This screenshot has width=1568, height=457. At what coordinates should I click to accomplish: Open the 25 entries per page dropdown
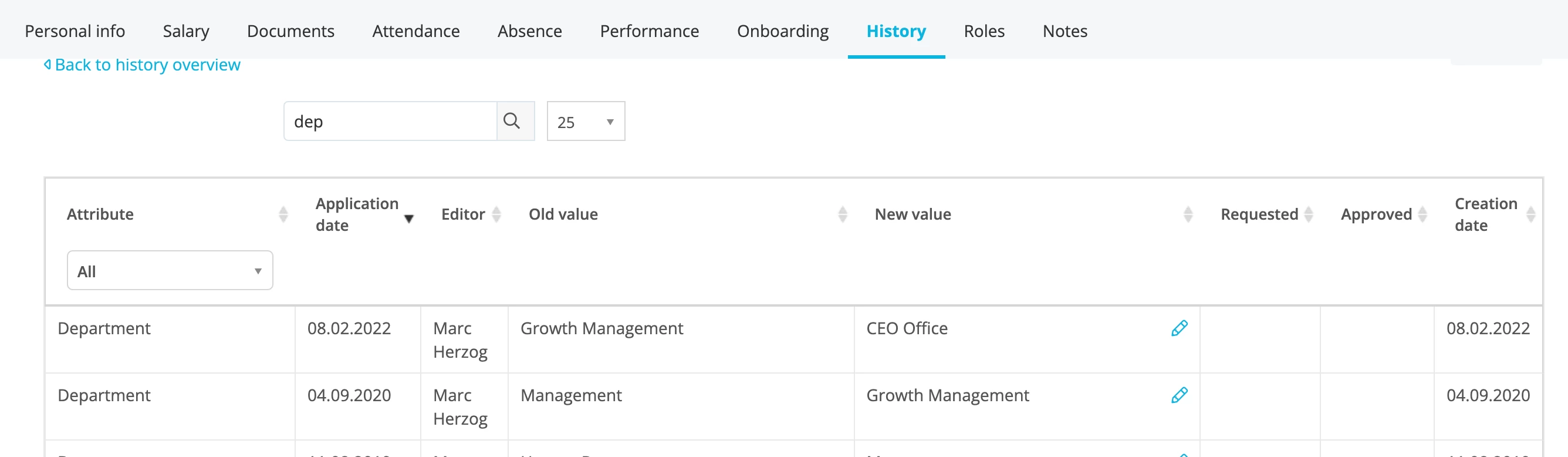(586, 121)
